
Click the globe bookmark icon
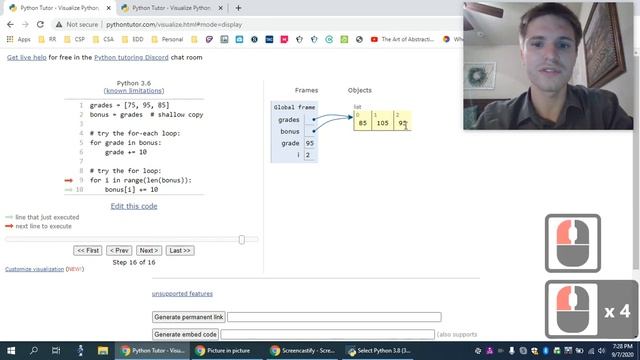click(359, 39)
